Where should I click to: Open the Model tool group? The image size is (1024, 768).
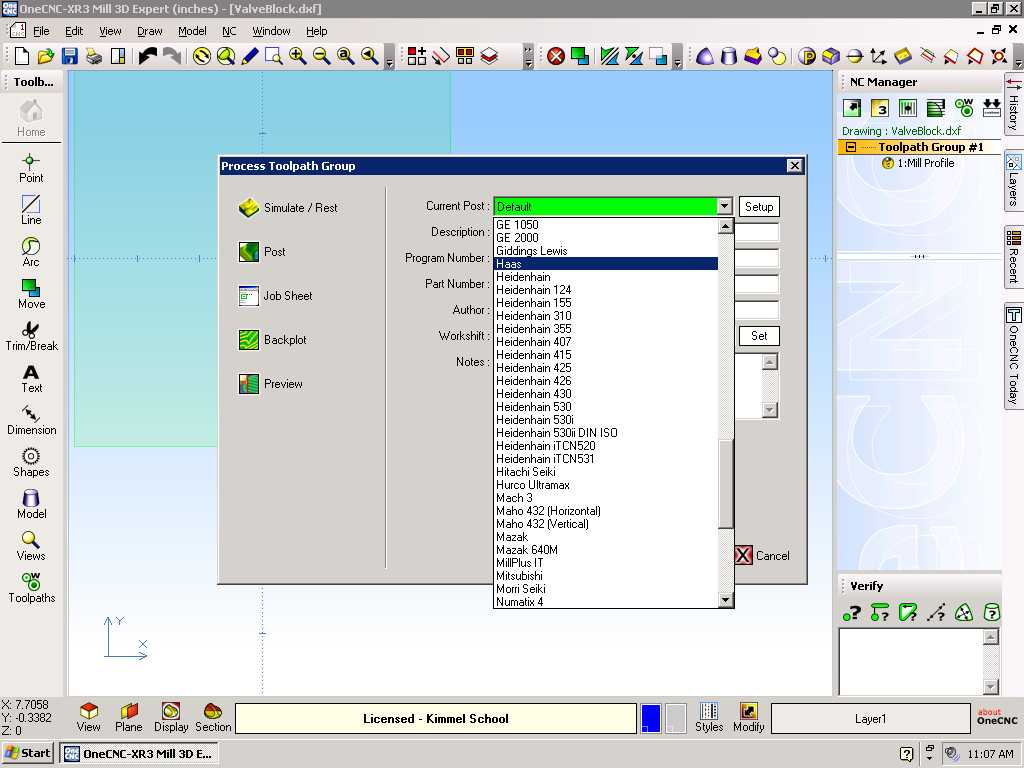(x=31, y=504)
